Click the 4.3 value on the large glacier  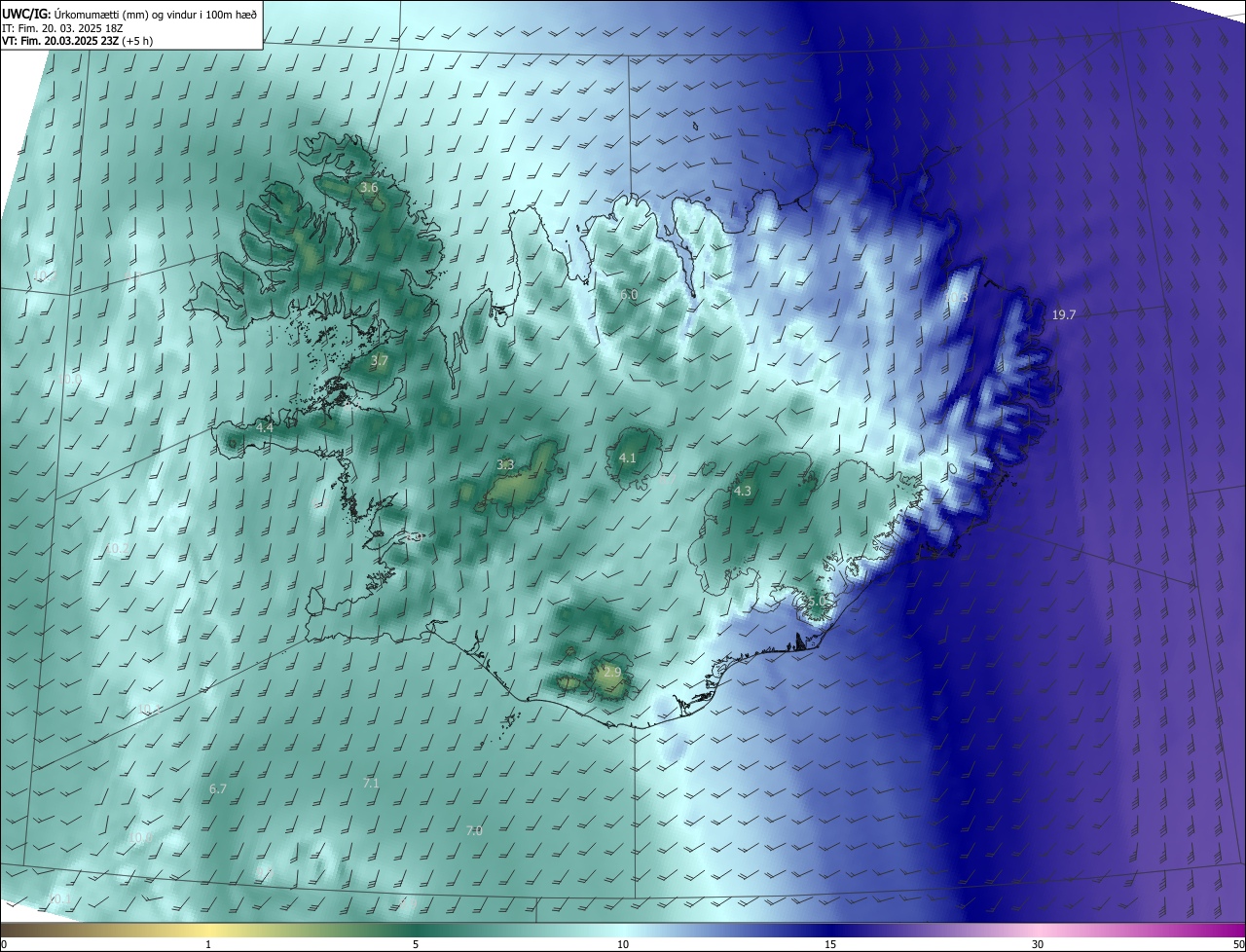tap(743, 491)
